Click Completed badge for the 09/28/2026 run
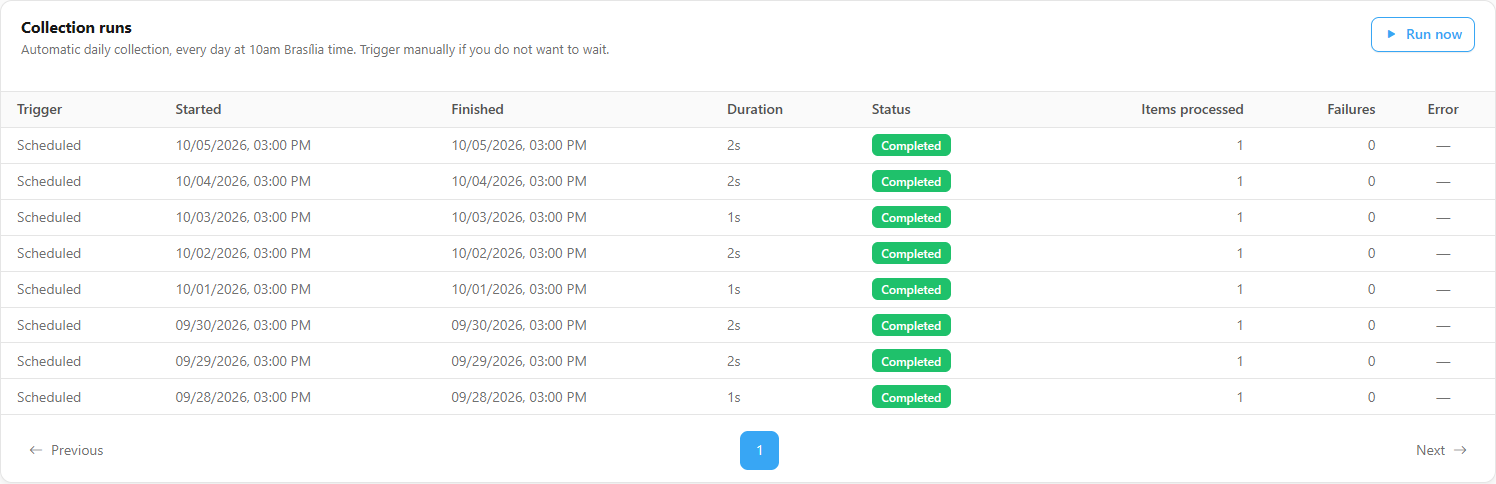 911,397
